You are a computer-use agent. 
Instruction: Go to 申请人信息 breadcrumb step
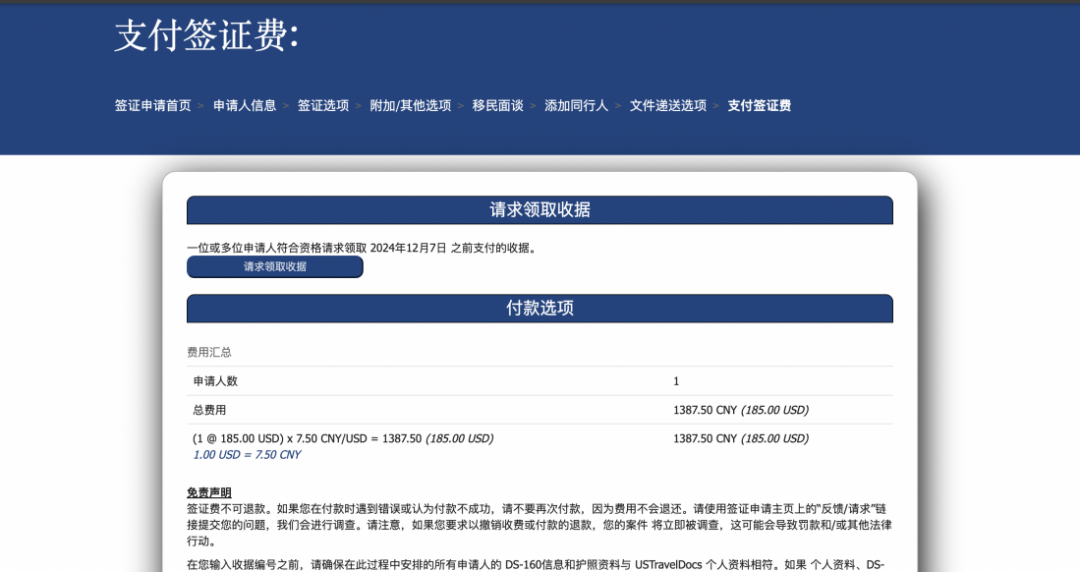tap(245, 105)
